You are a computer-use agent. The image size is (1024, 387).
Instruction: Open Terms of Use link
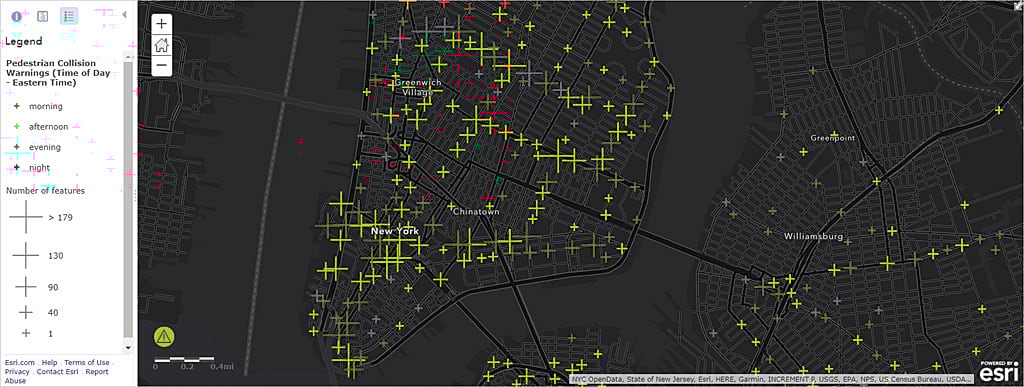[87, 362]
